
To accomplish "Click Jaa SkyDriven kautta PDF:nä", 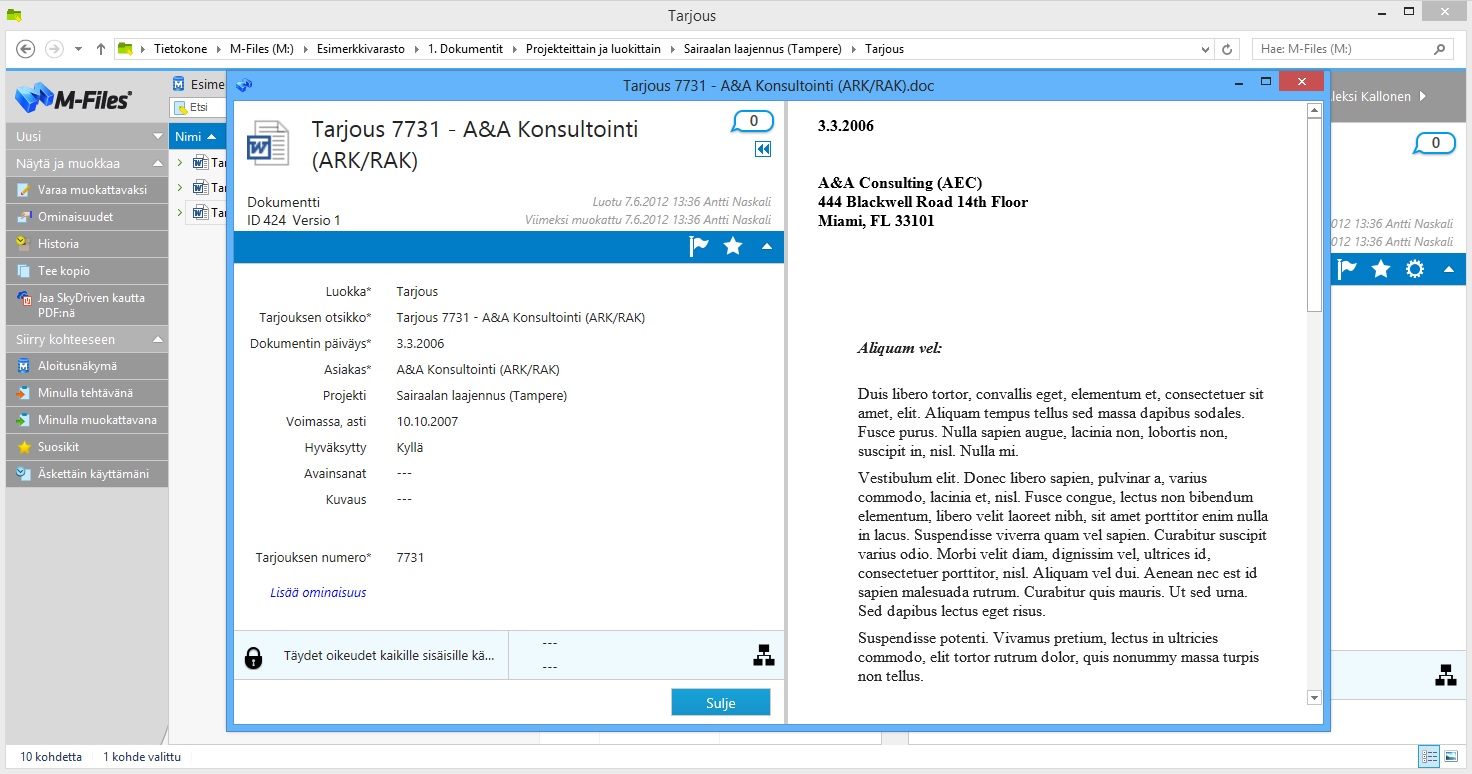I will point(87,305).
